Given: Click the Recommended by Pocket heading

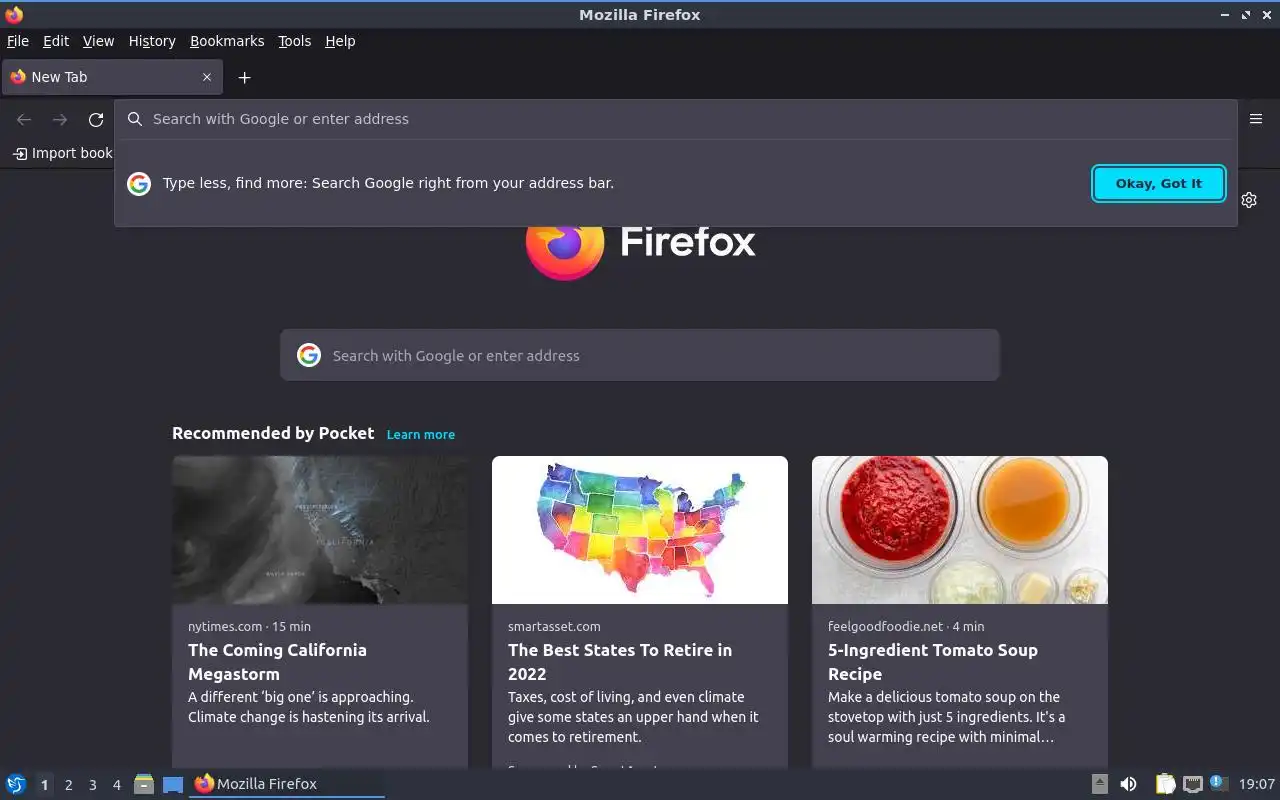Looking at the screenshot, I should (273, 433).
